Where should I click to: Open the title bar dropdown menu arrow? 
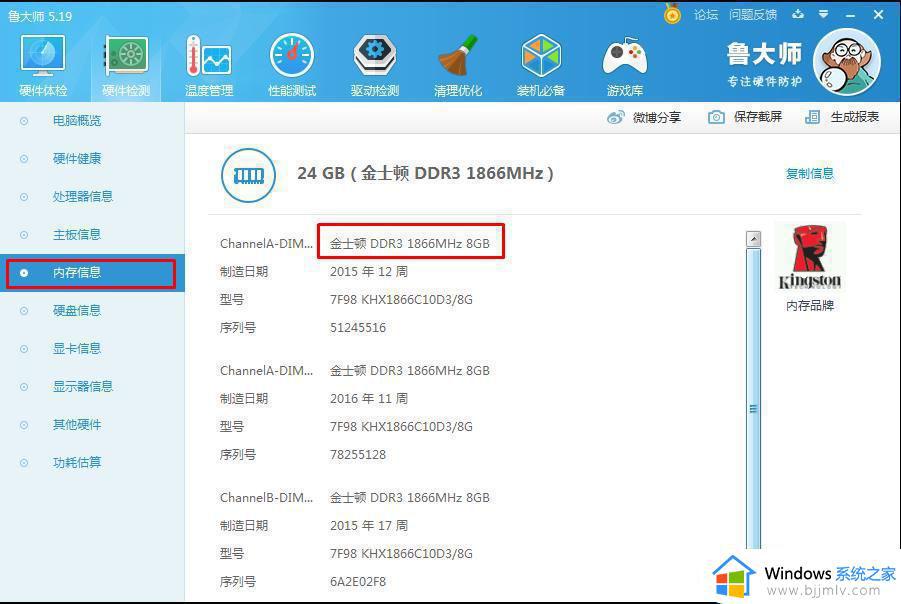click(823, 14)
